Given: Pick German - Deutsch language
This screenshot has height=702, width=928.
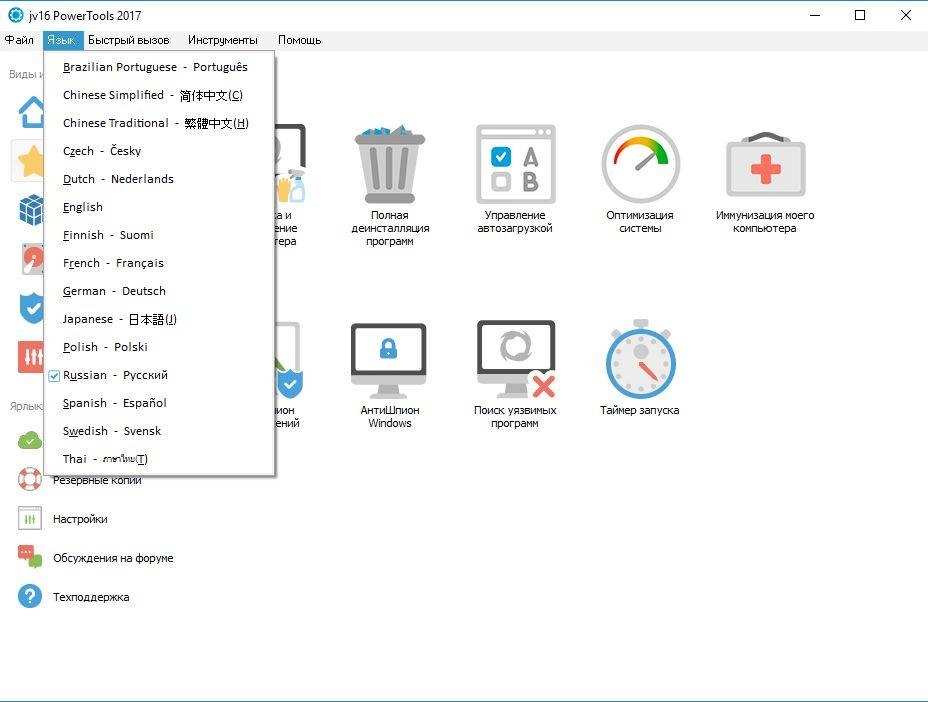Looking at the screenshot, I should [x=159, y=291].
